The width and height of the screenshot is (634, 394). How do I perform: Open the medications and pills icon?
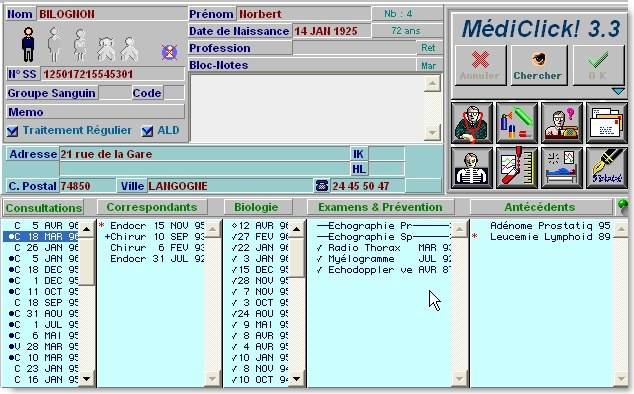517,123
